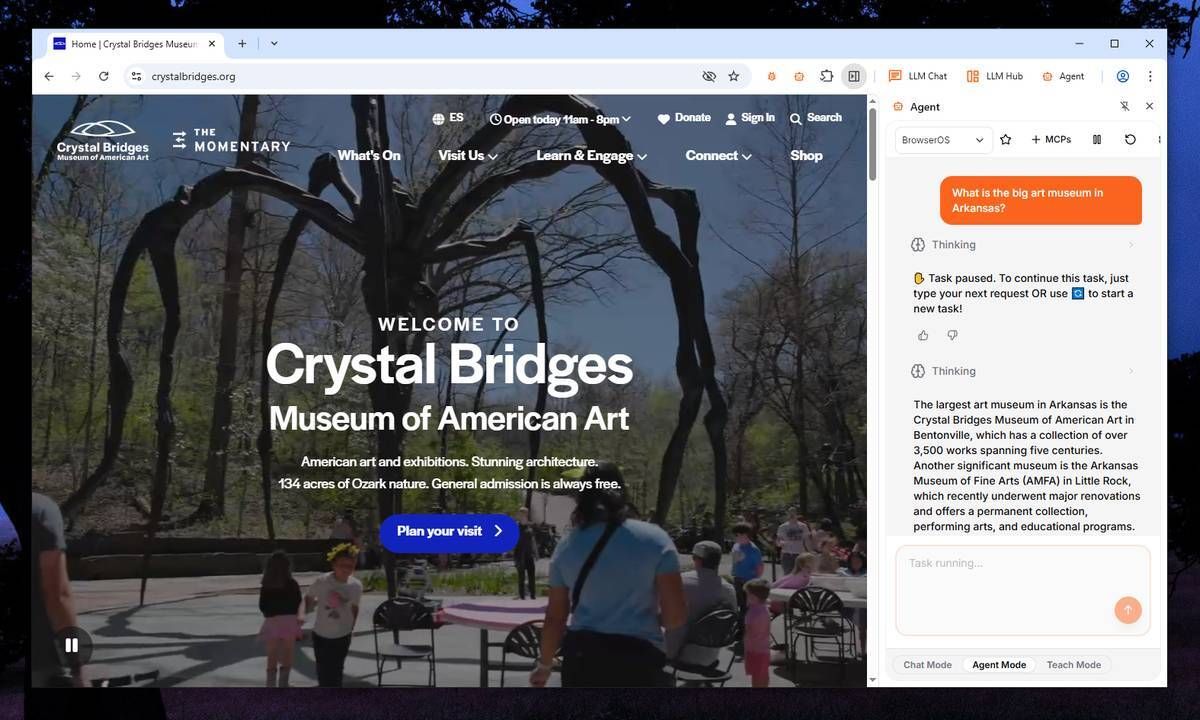The width and height of the screenshot is (1200, 720).
Task: Open a new browser tab
Action: [242, 44]
